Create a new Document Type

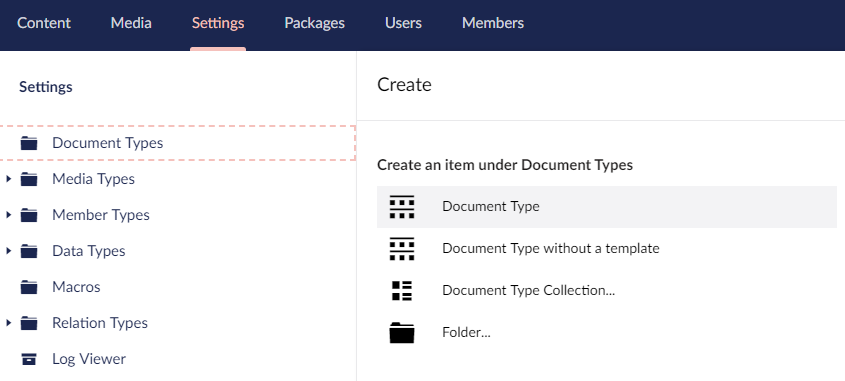click(607, 206)
